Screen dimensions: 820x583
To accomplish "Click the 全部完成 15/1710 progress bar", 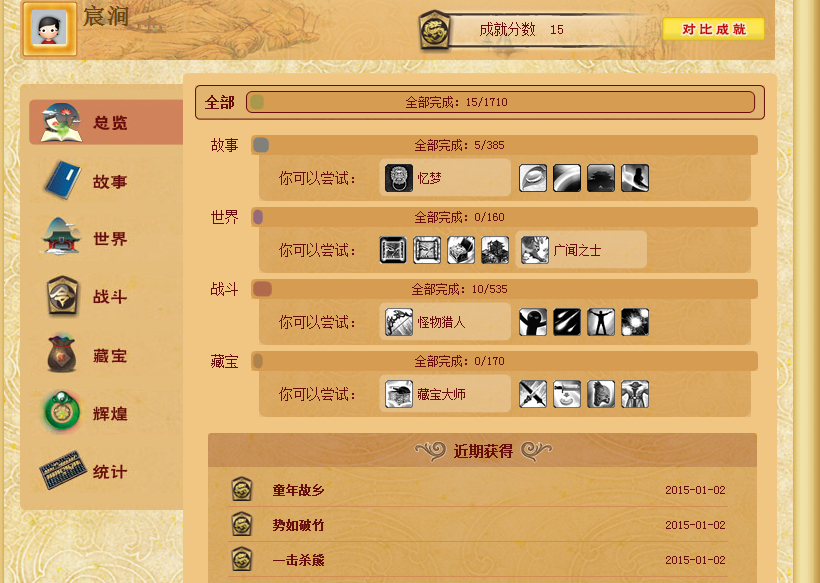I will click(x=500, y=102).
